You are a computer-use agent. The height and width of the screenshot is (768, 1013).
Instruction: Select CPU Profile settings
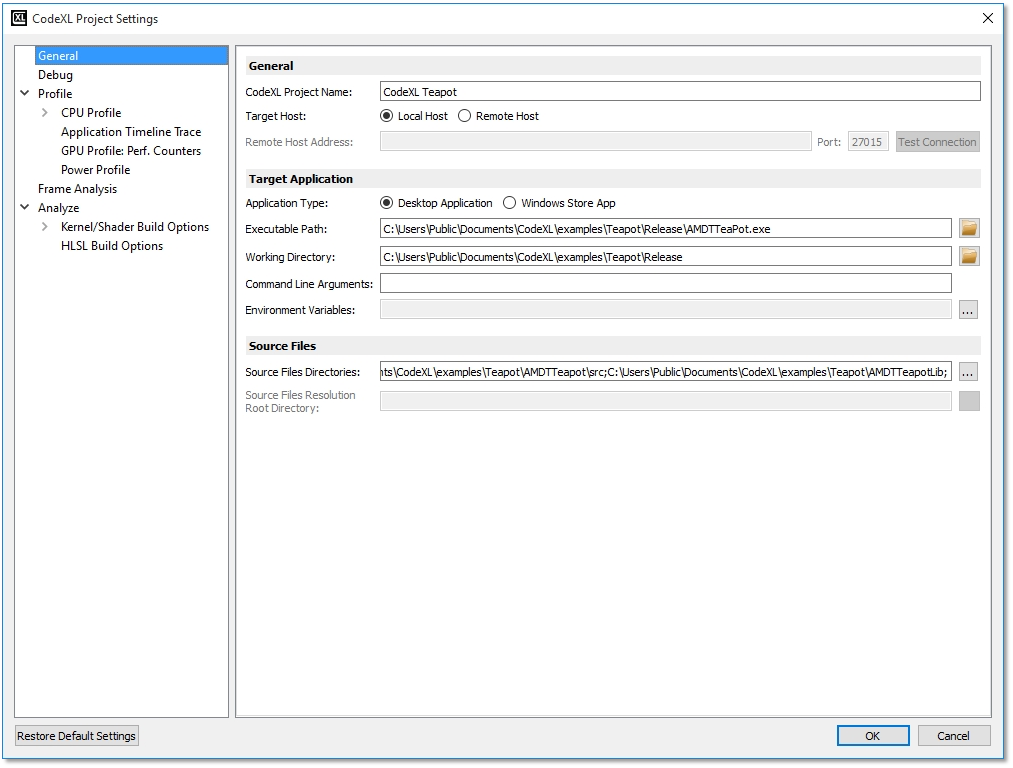[91, 112]
